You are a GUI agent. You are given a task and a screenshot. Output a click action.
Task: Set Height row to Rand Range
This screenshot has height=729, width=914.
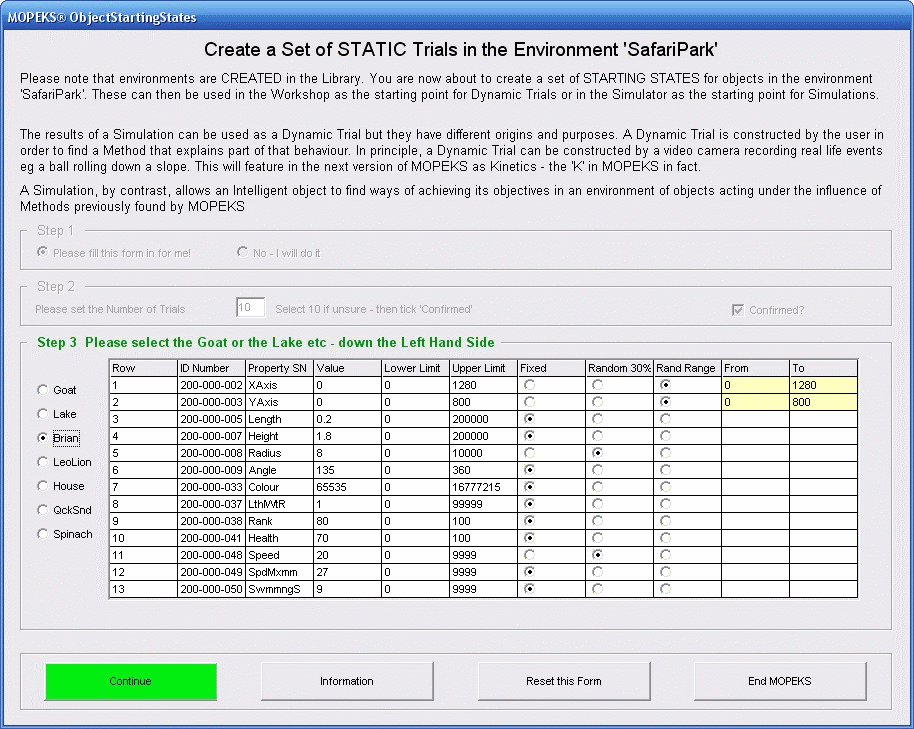665,435
